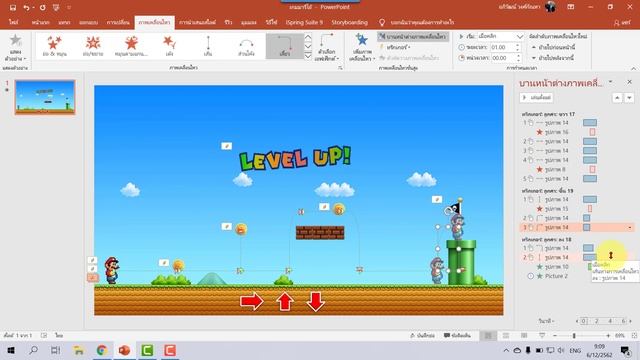Open the iSpring Suite 9 tab
The width and height of the screenshot is (640, 360).
click(304, 22)
